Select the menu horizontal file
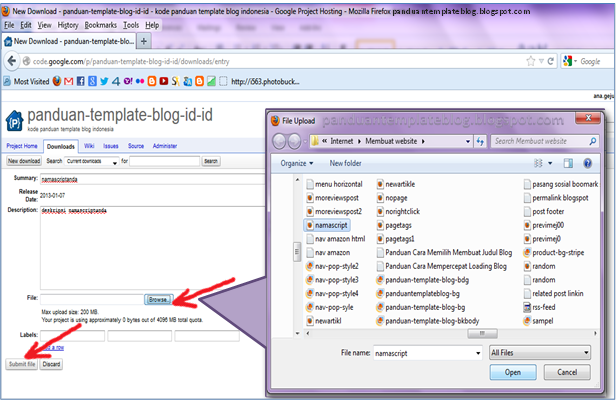 pyautogui.click(x=334, y=184)
